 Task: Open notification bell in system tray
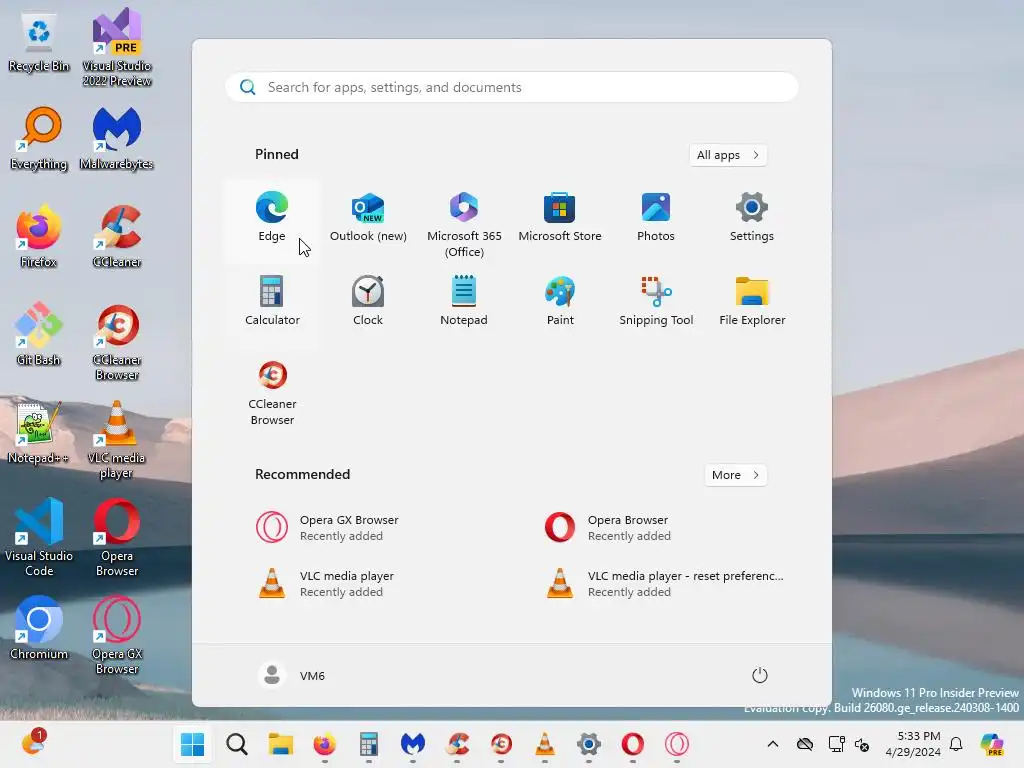[x=956, y=744]
